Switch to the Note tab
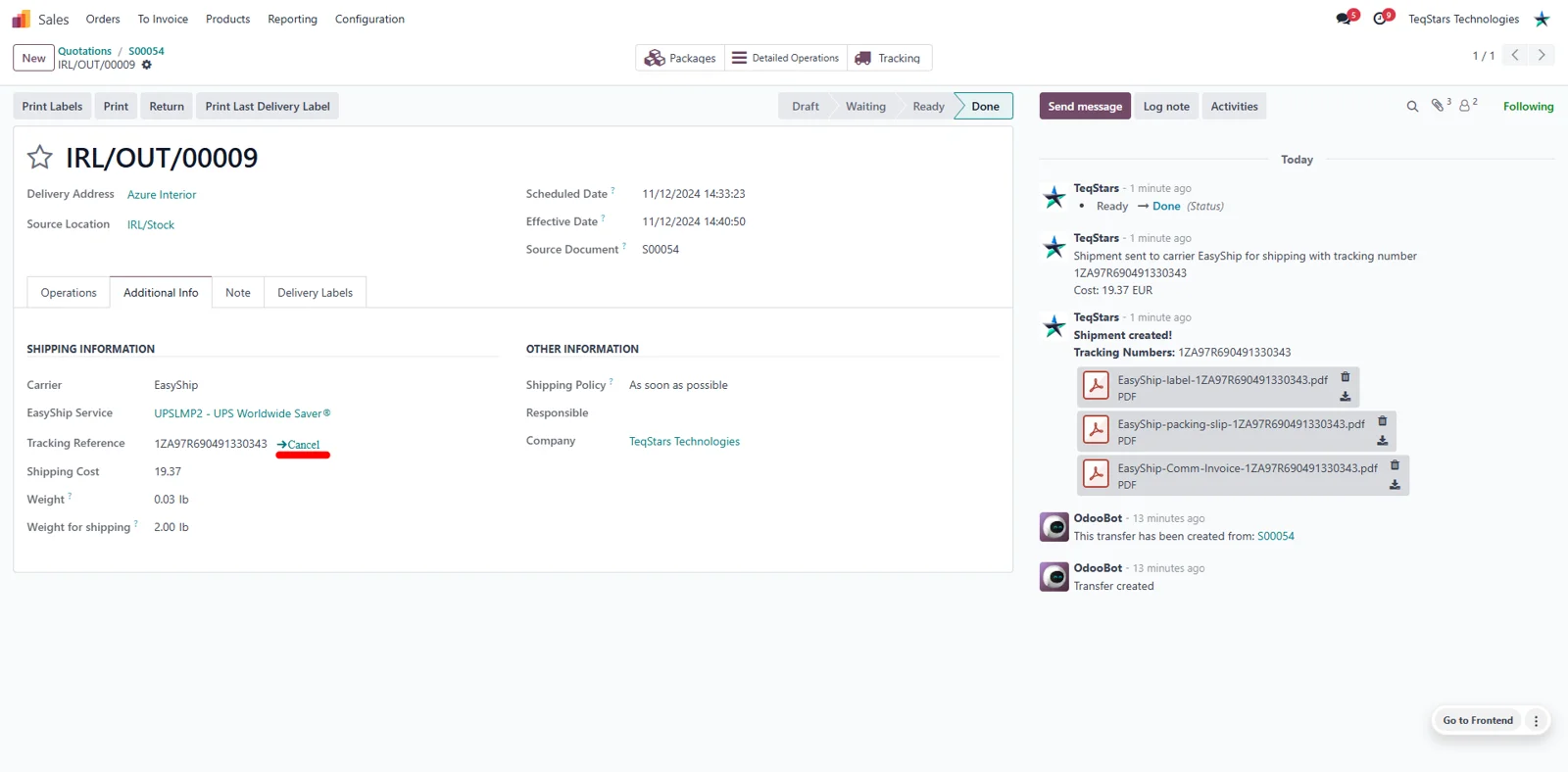This screenshot has height=772, width=1568. (238, 293)
